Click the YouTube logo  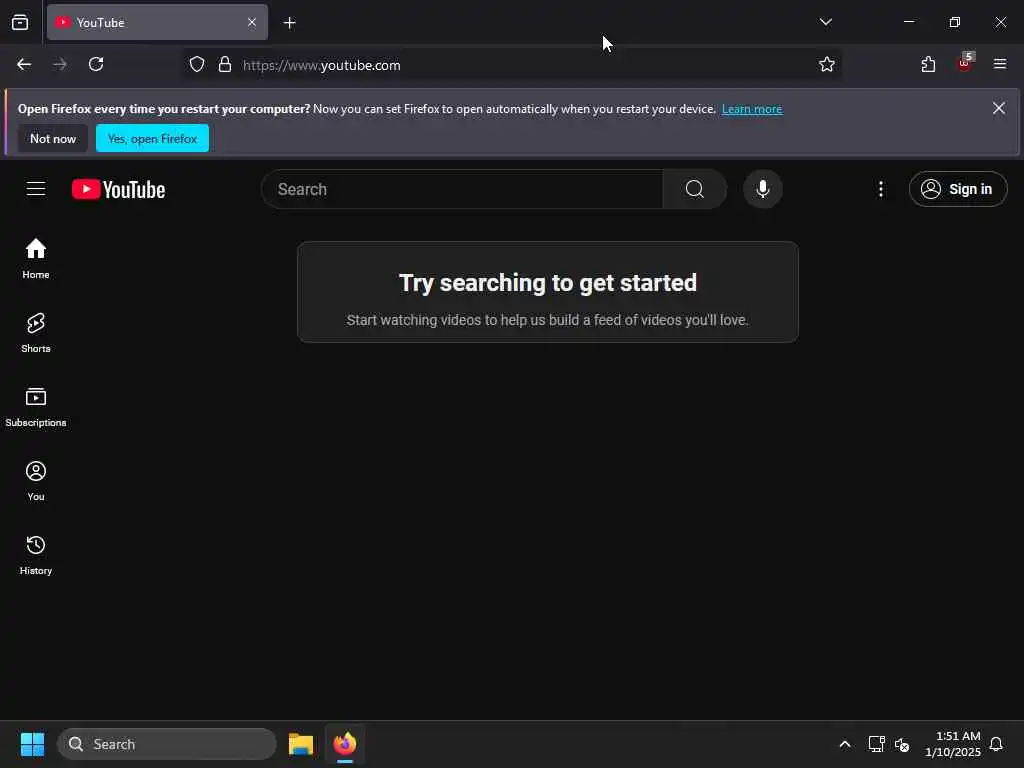pyautogui.click(x=118, y=189)
